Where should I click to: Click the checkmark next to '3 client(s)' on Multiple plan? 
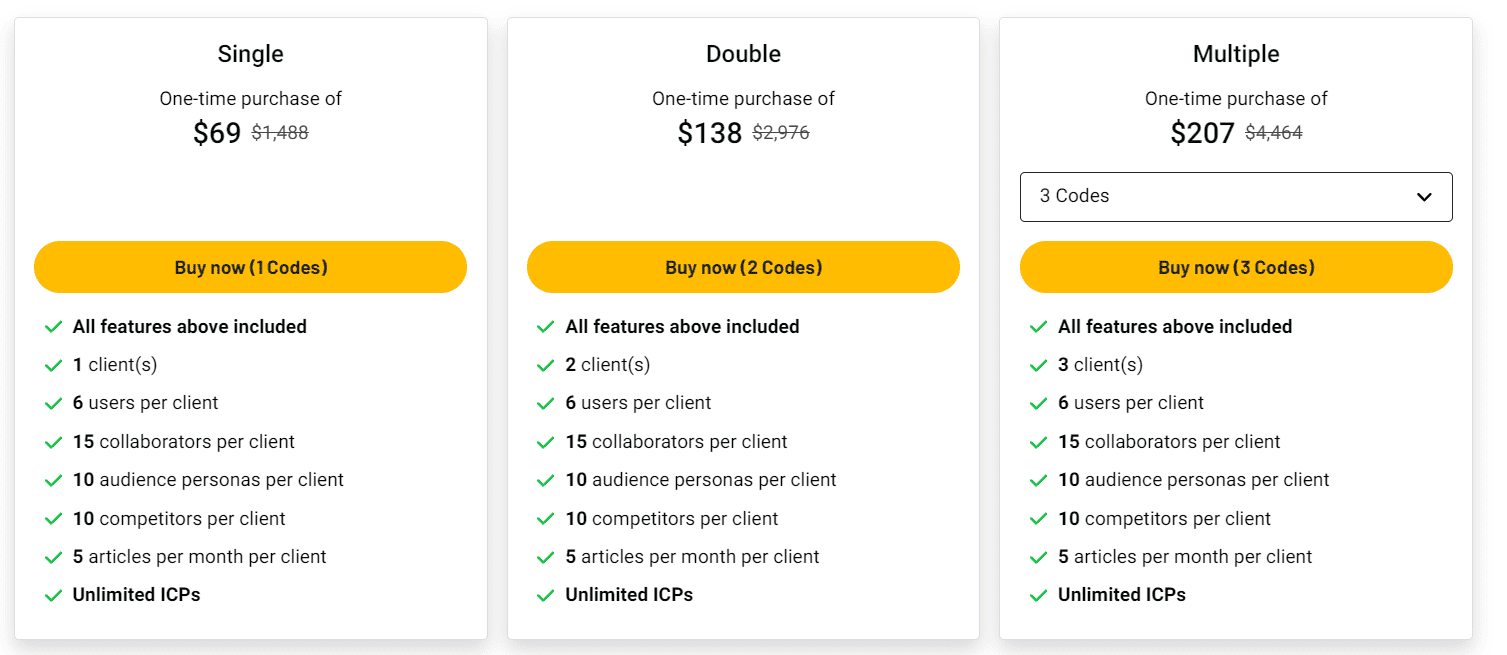point(1039,364)
